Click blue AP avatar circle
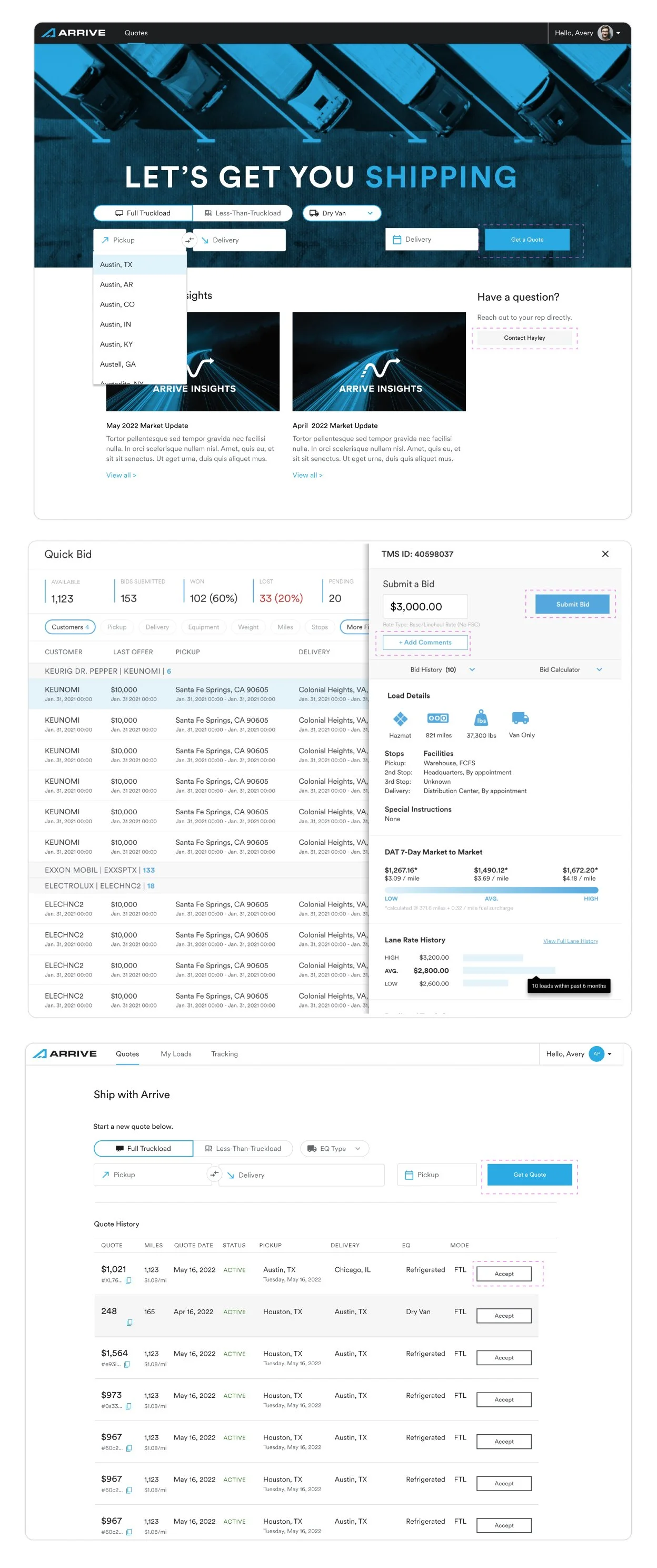The width and height of the screenshot is (657, 1568). [x=597, y=1053]
